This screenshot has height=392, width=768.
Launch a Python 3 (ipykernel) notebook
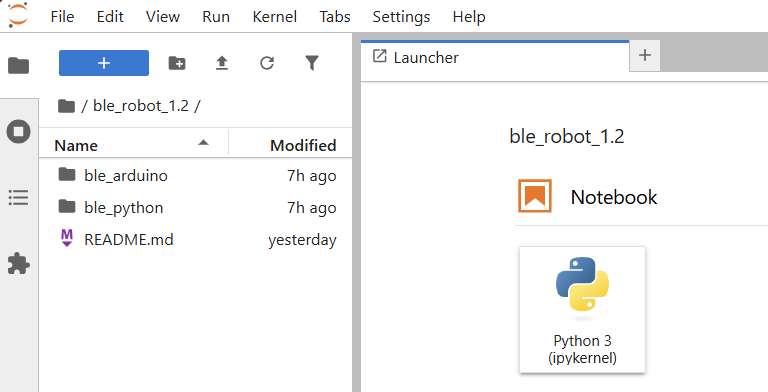[582, 310]
